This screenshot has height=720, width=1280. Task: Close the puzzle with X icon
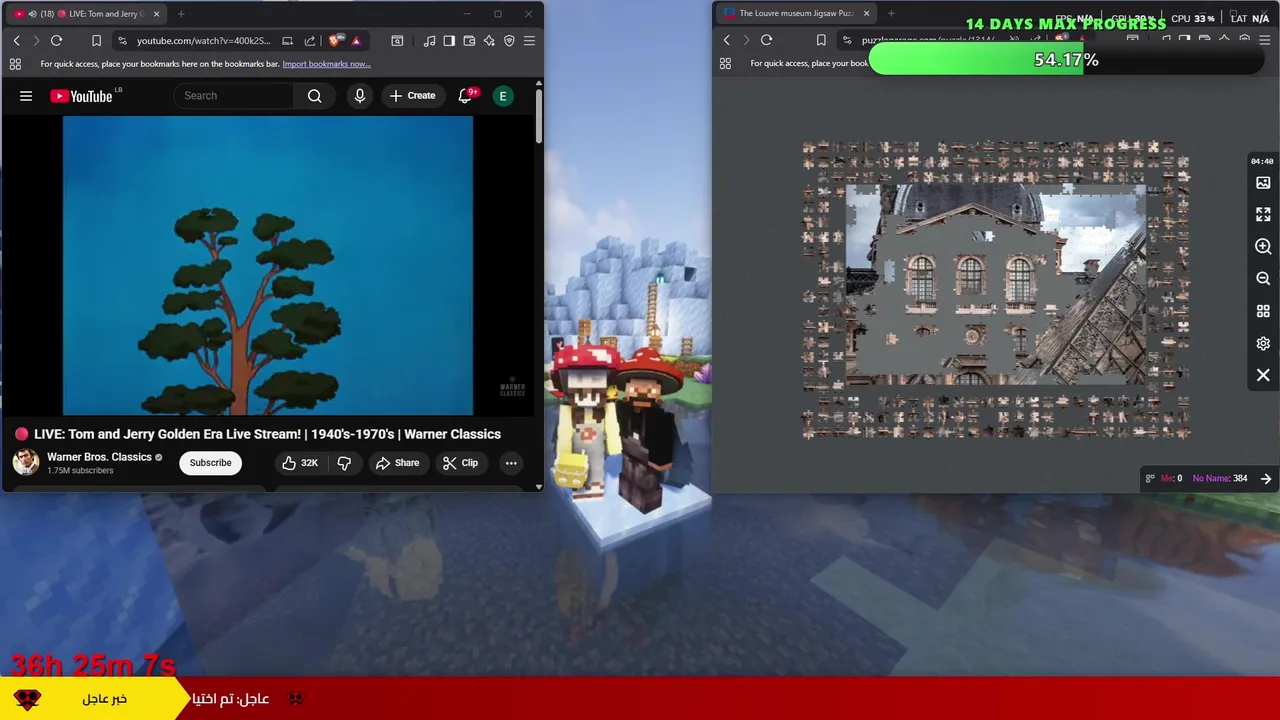click(x=1263, y=375)
